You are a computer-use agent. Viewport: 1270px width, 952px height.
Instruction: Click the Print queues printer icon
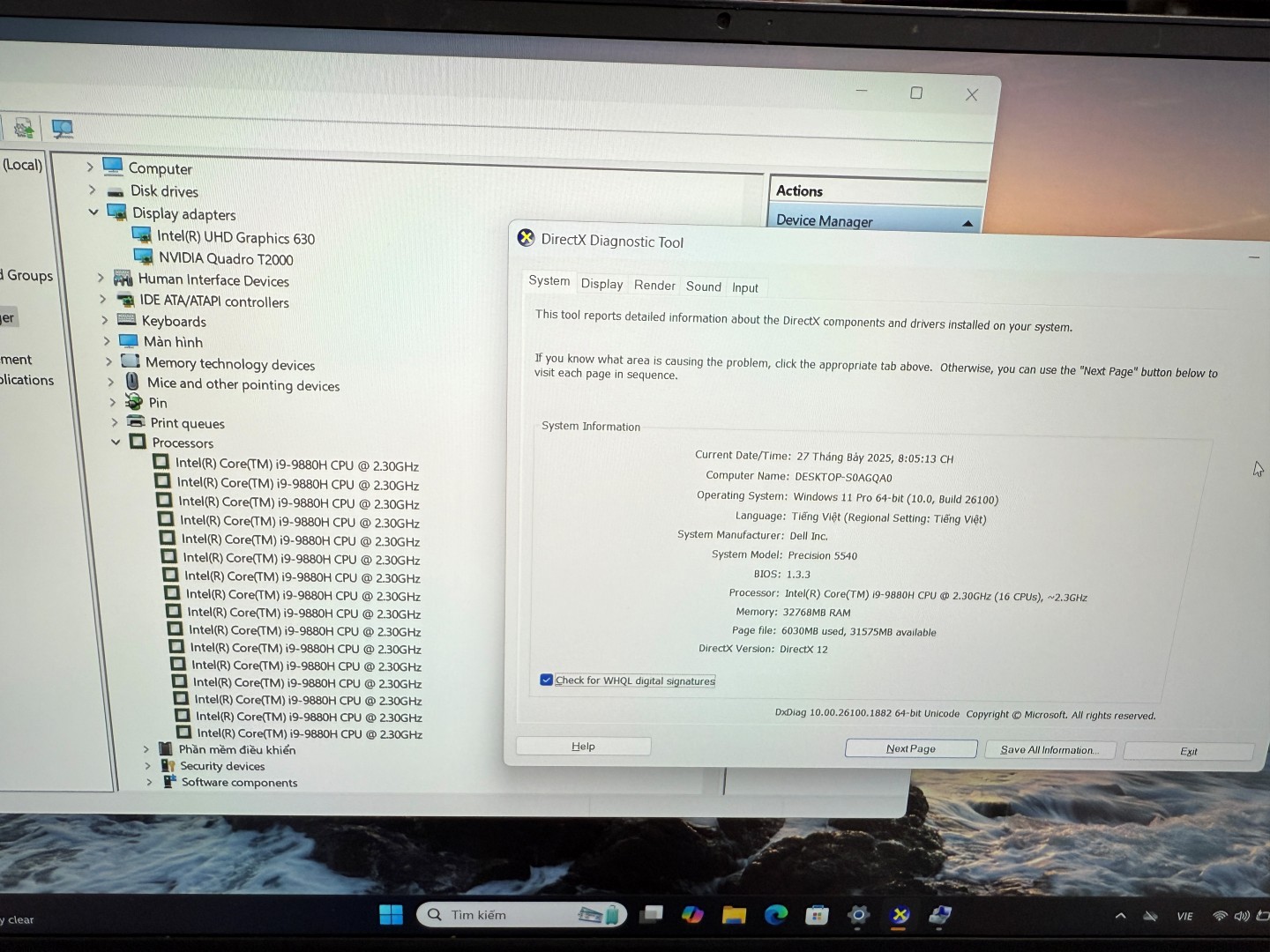click(x=136, y=421)
